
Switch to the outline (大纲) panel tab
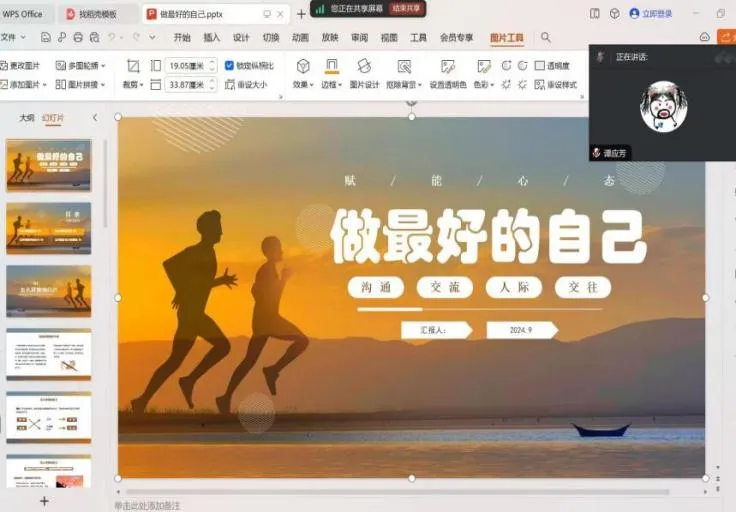click(27, 118)
